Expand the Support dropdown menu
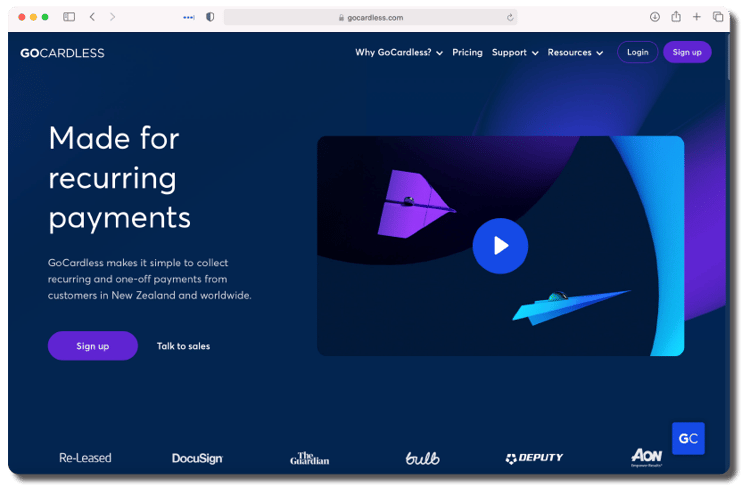 click(x=514, y=53)
